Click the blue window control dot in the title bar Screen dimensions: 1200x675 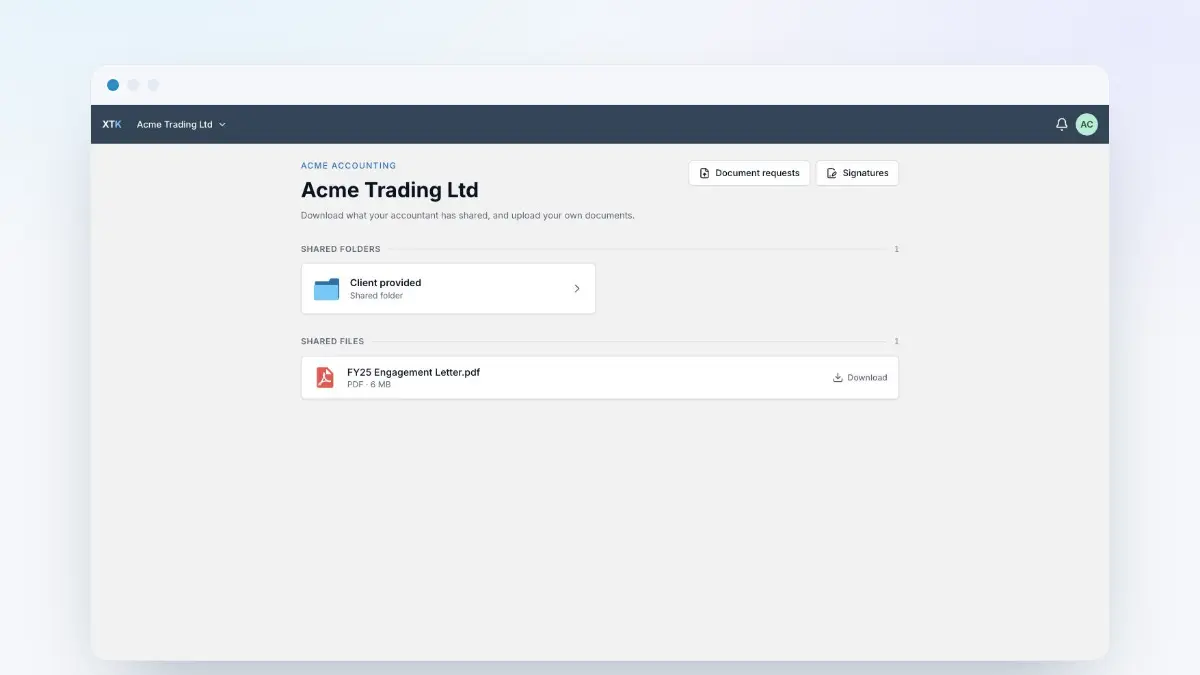pos(113,85)
